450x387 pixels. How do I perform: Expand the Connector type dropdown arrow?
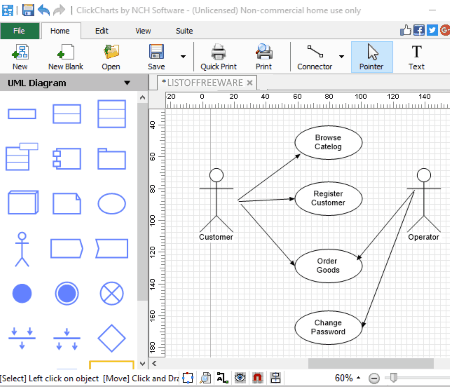(341, 56)
